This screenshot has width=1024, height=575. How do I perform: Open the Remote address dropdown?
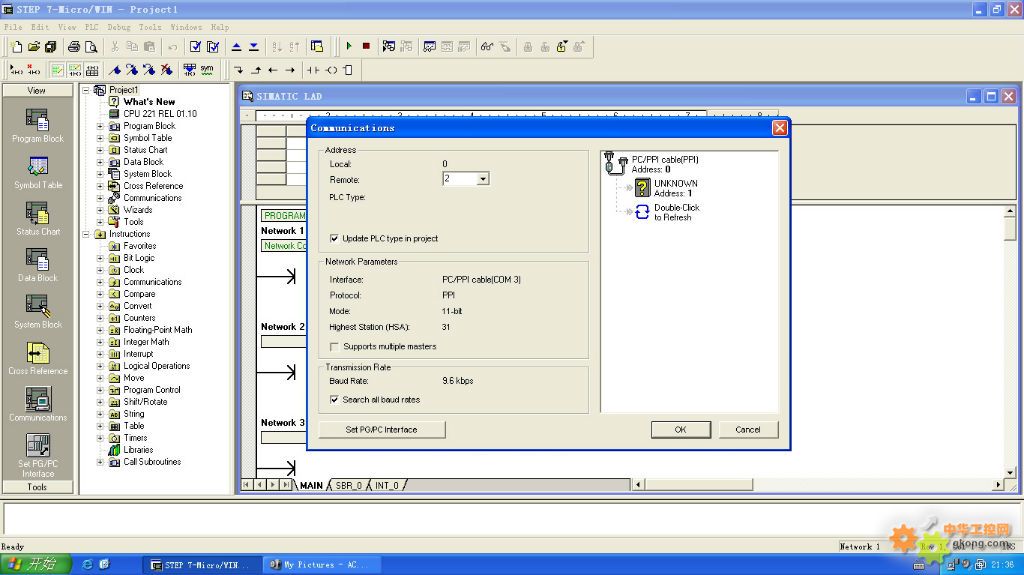coord(483,179)
